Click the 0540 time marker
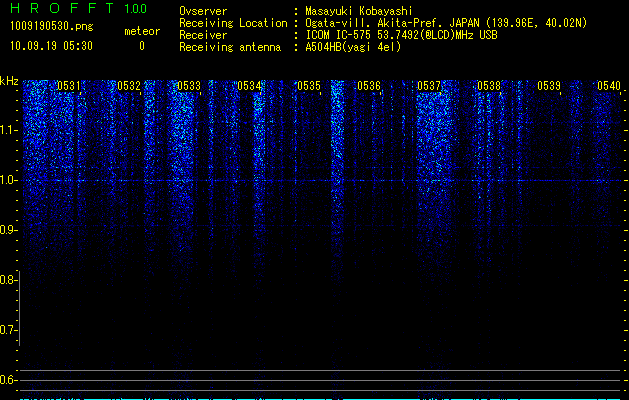The image size is (629, 400). pyautogui.click(x=609, y=86)
